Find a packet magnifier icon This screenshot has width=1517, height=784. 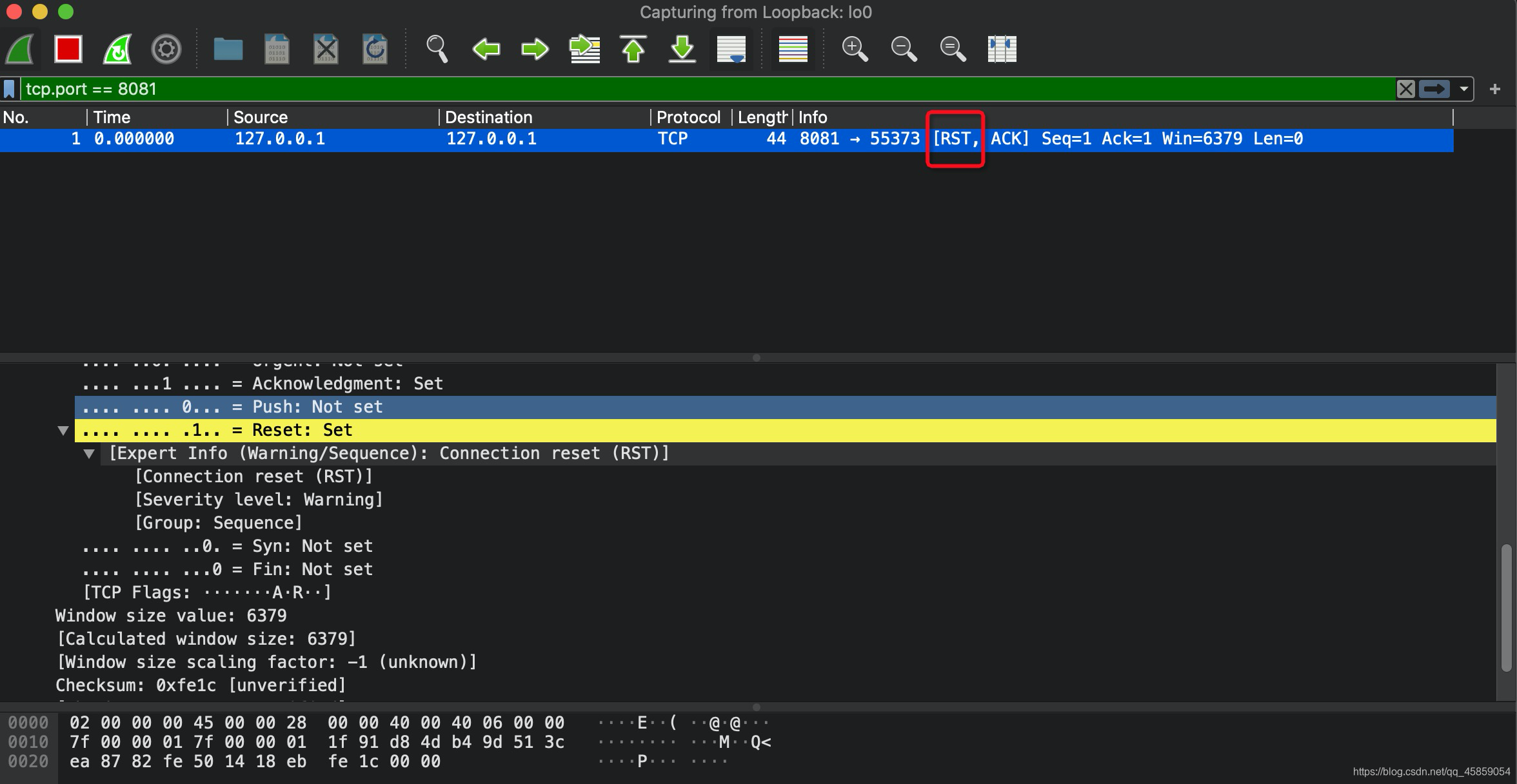tap(437, 49)
